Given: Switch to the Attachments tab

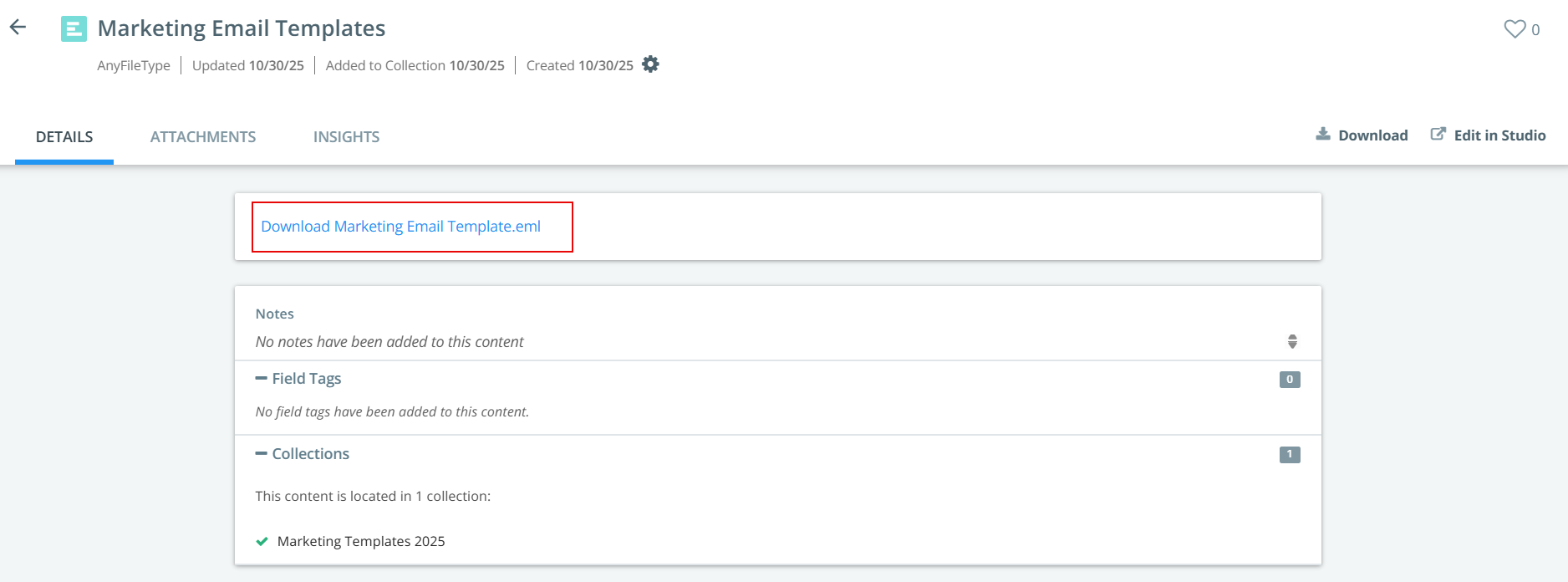Looking at the screenshot, I should tap(203, 137).
